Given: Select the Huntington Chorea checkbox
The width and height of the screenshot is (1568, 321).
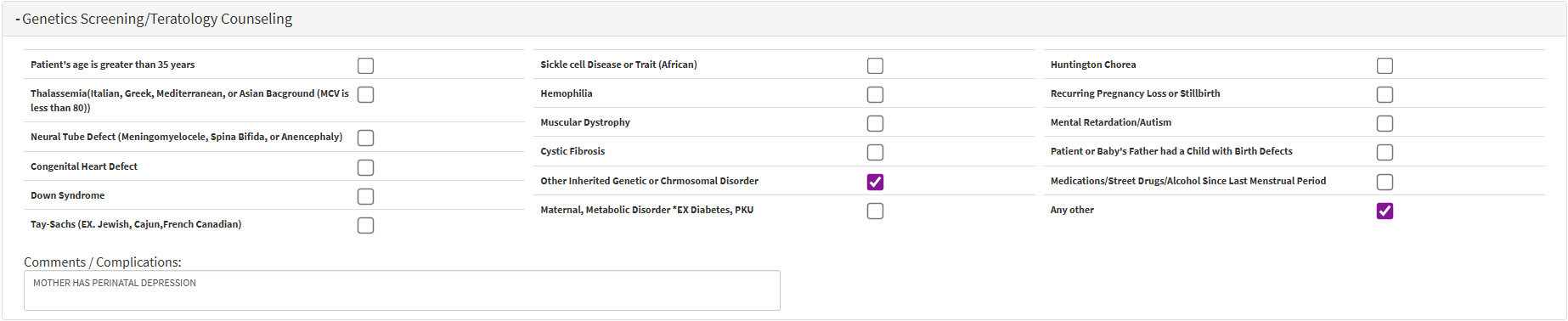Looking at the screenshot, I should point(1385,65).
